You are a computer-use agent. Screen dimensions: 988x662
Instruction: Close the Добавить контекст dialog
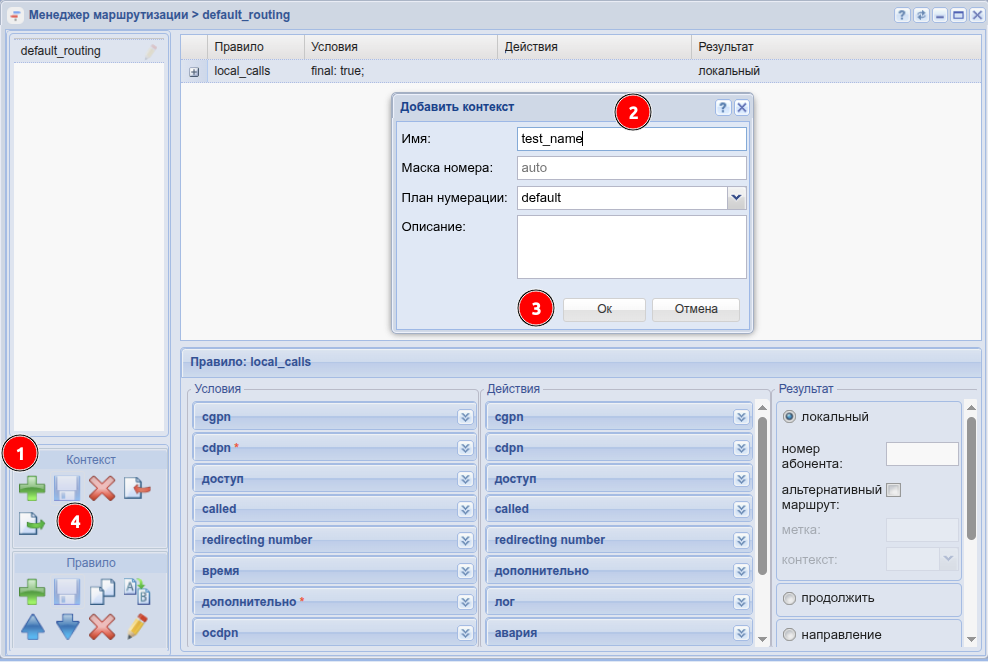(x=742, y=107)
